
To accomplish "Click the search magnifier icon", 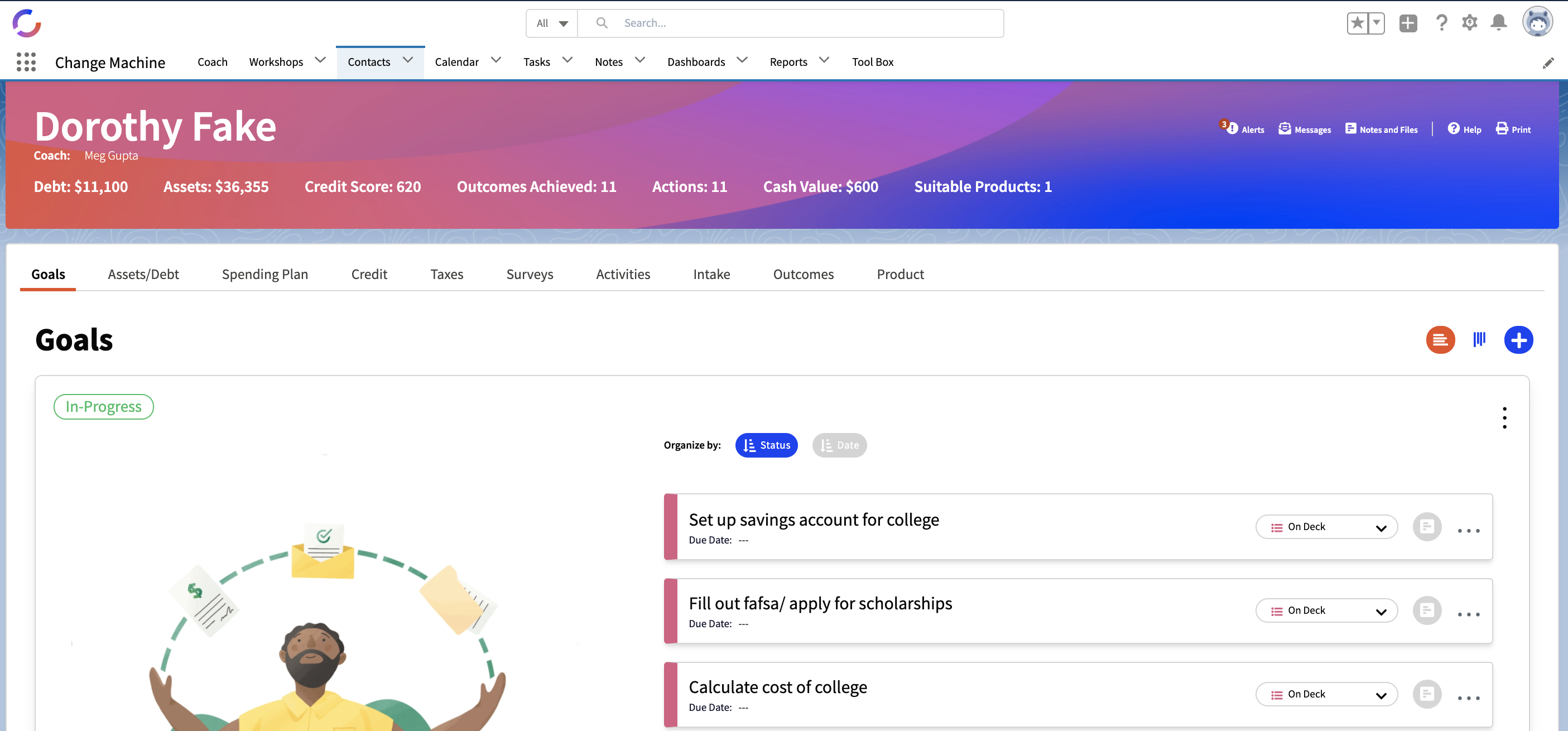I will click(x=602, y=23).
